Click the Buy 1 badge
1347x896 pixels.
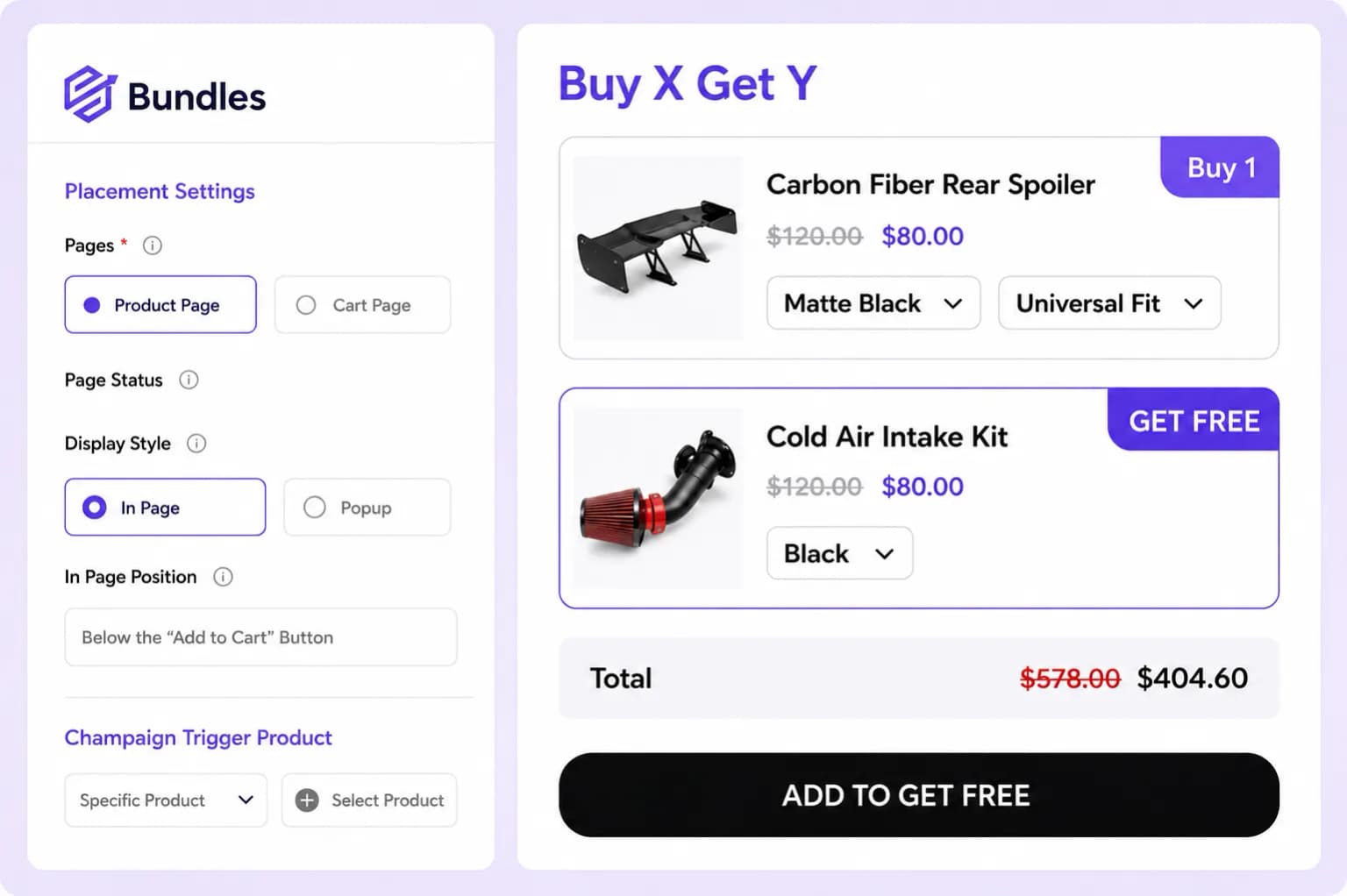[1220, 167]
